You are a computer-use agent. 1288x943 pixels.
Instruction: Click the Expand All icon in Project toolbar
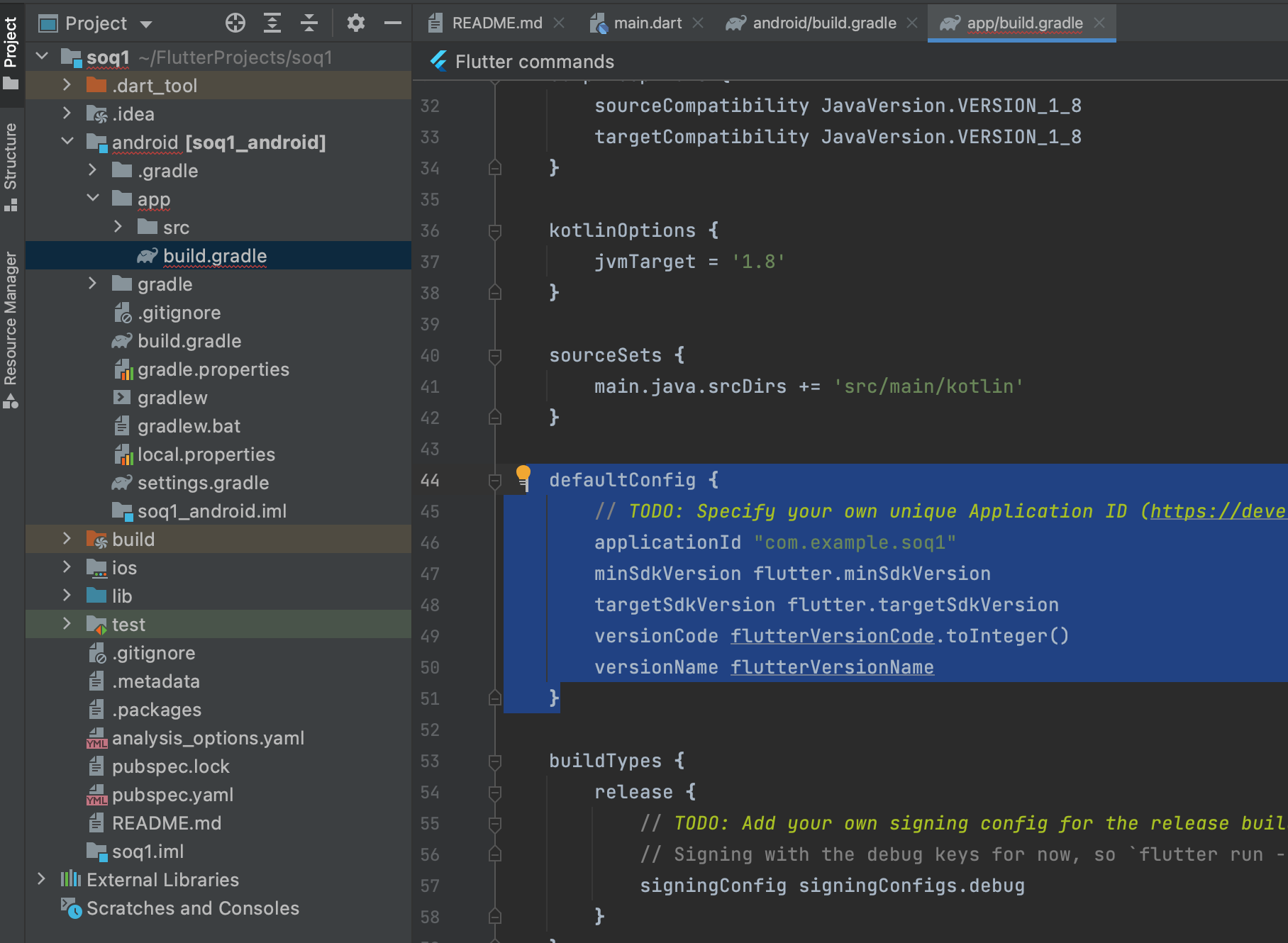click(272, 23)
